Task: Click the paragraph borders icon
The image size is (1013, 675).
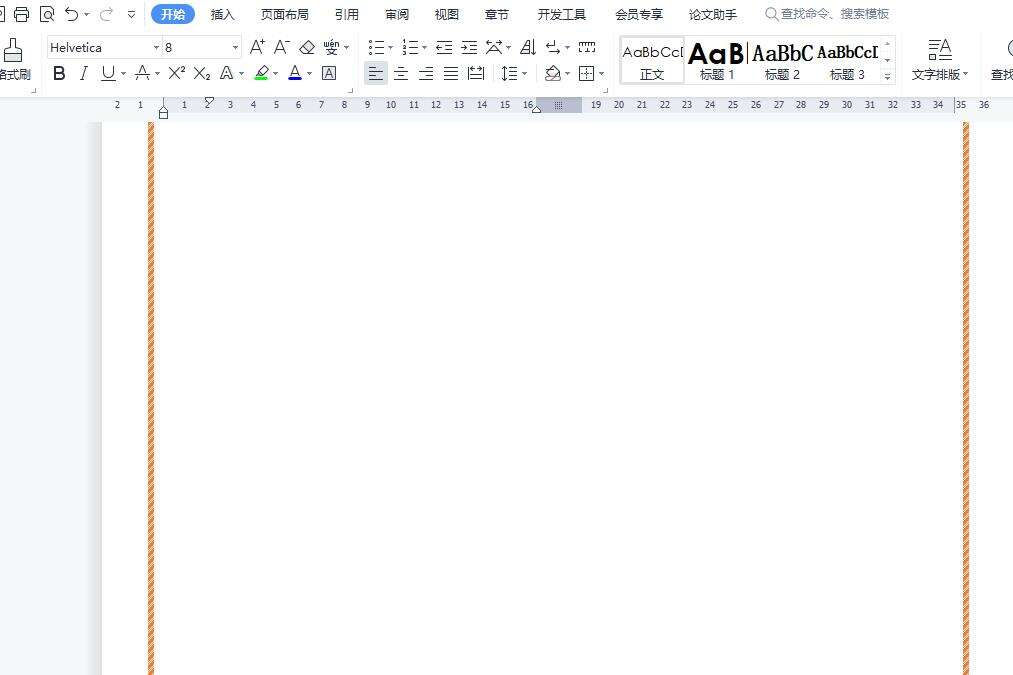Action: tap(587, 74)
